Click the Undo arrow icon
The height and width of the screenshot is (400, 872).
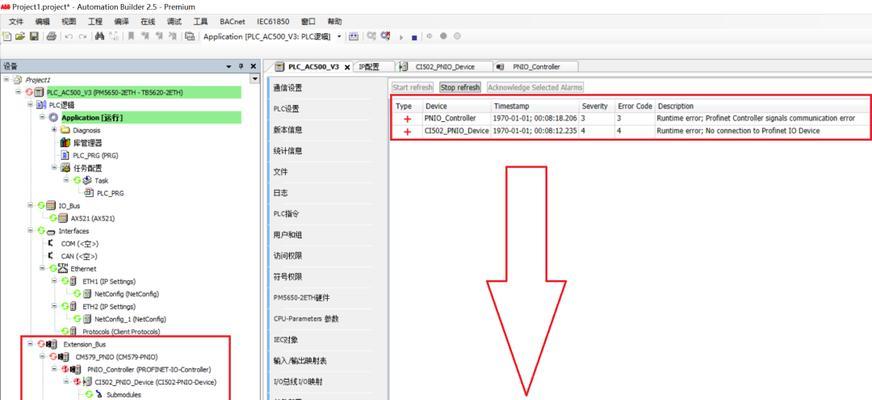click(x=68, y=36)
